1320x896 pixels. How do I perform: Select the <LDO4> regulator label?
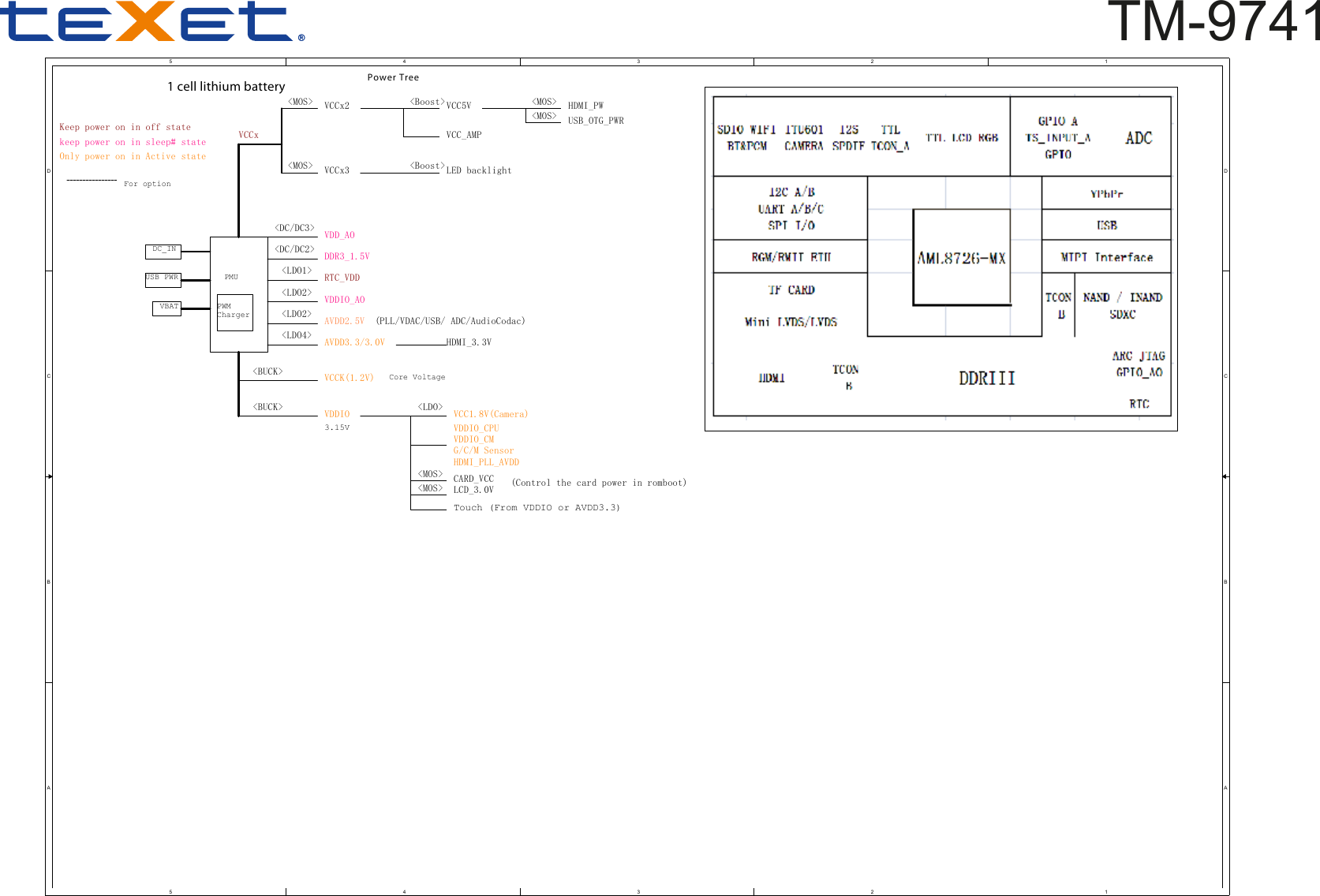click(x=297, y=335)
